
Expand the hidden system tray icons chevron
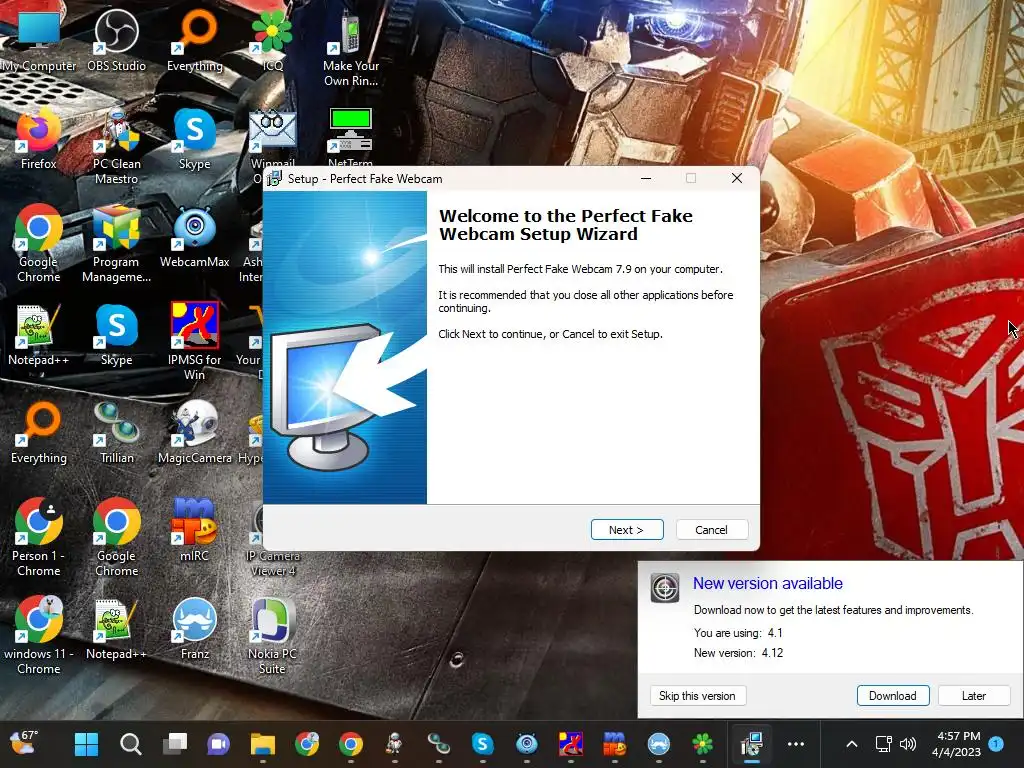click(852, 744)
